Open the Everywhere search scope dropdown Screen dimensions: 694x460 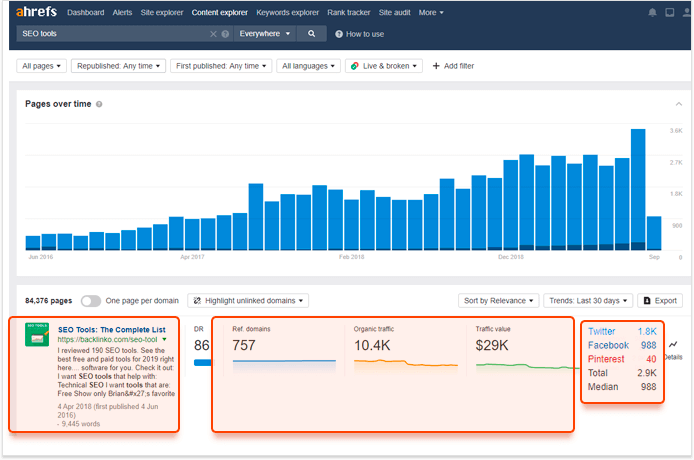[x=265, y=34]
